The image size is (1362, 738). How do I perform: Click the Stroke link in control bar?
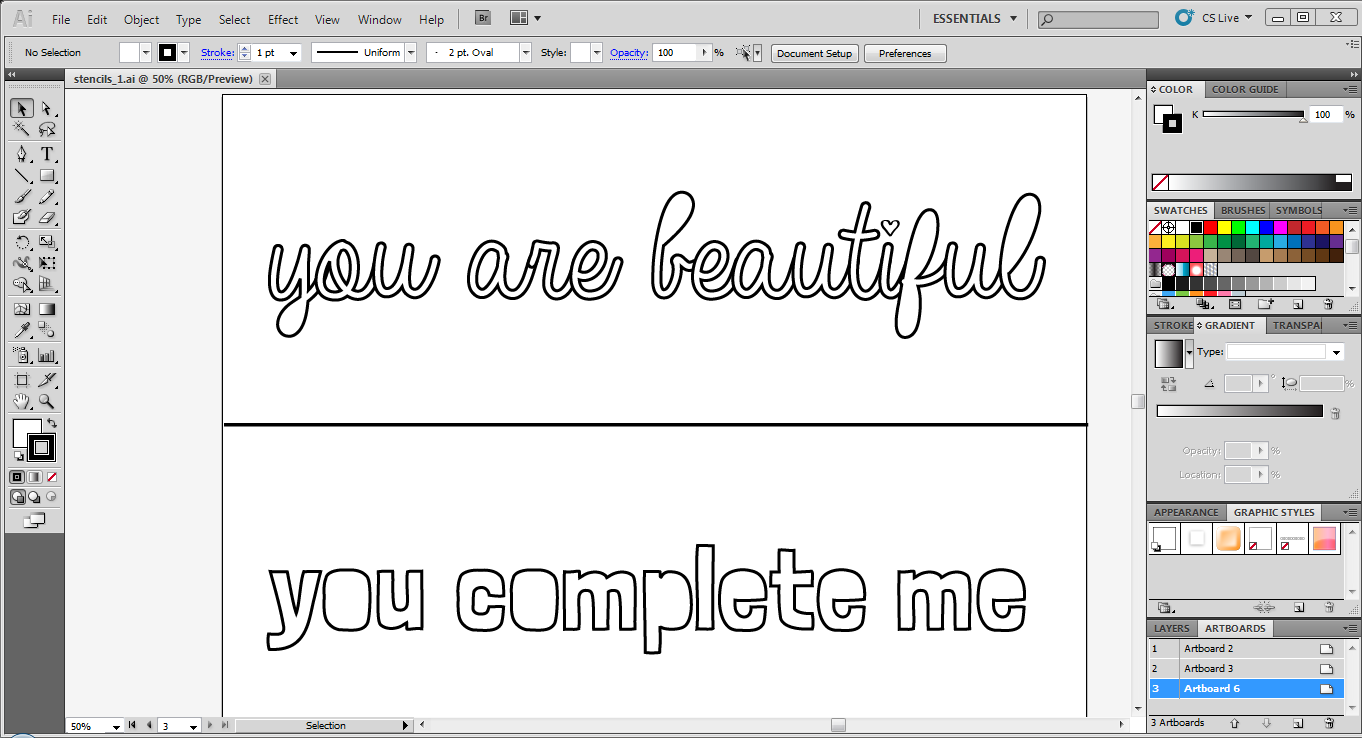(217, 53)
